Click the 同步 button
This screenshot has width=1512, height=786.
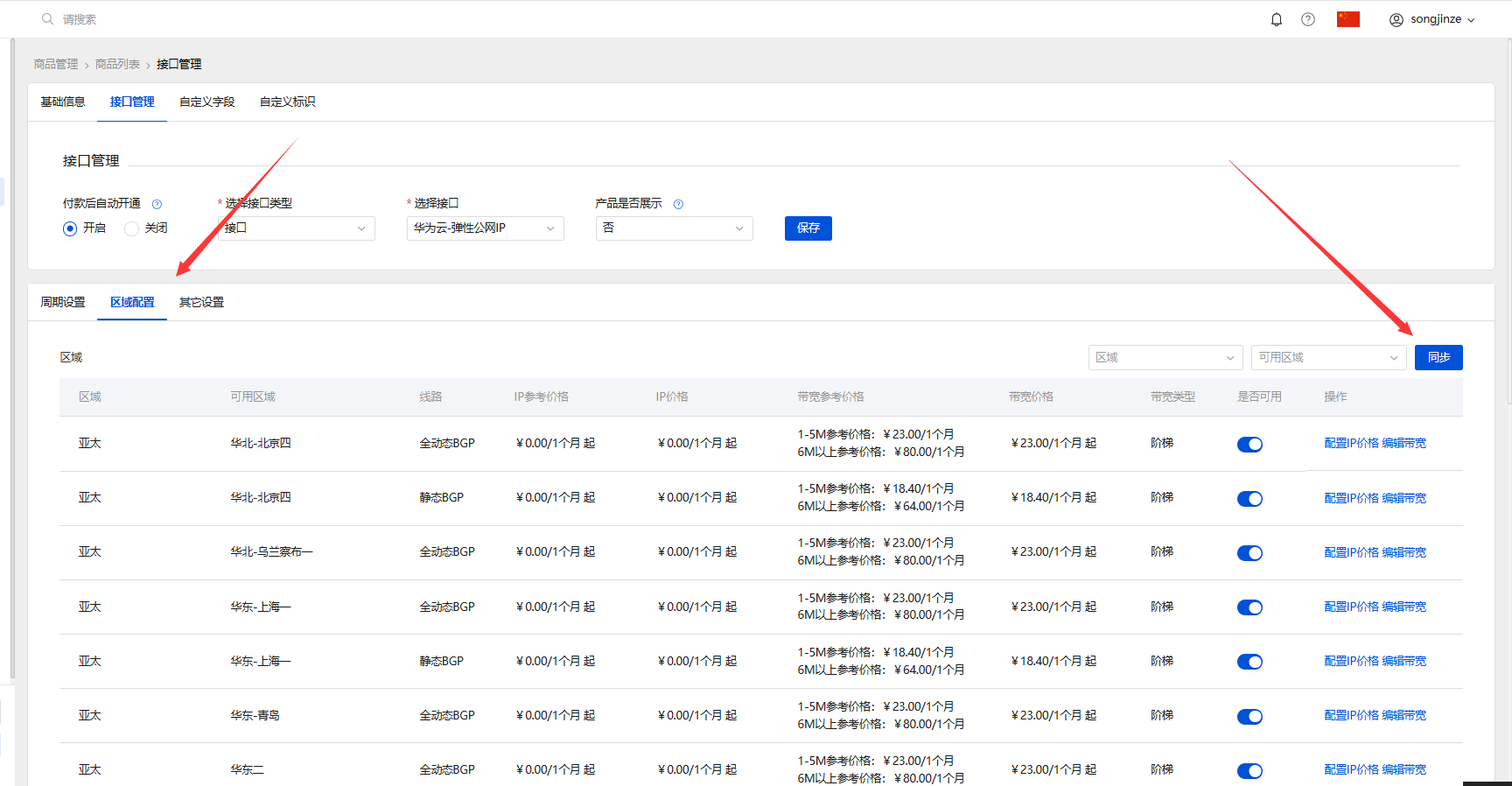[x=1438, y=357]
